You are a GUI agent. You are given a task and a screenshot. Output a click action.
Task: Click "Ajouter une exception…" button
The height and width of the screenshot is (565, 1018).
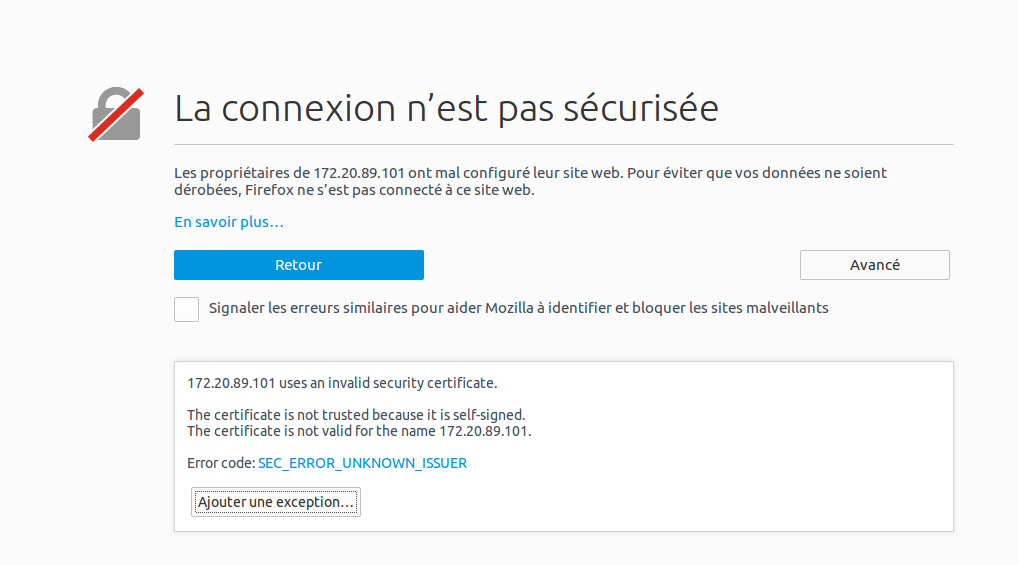pyautogui.click(x=276, y=502)
